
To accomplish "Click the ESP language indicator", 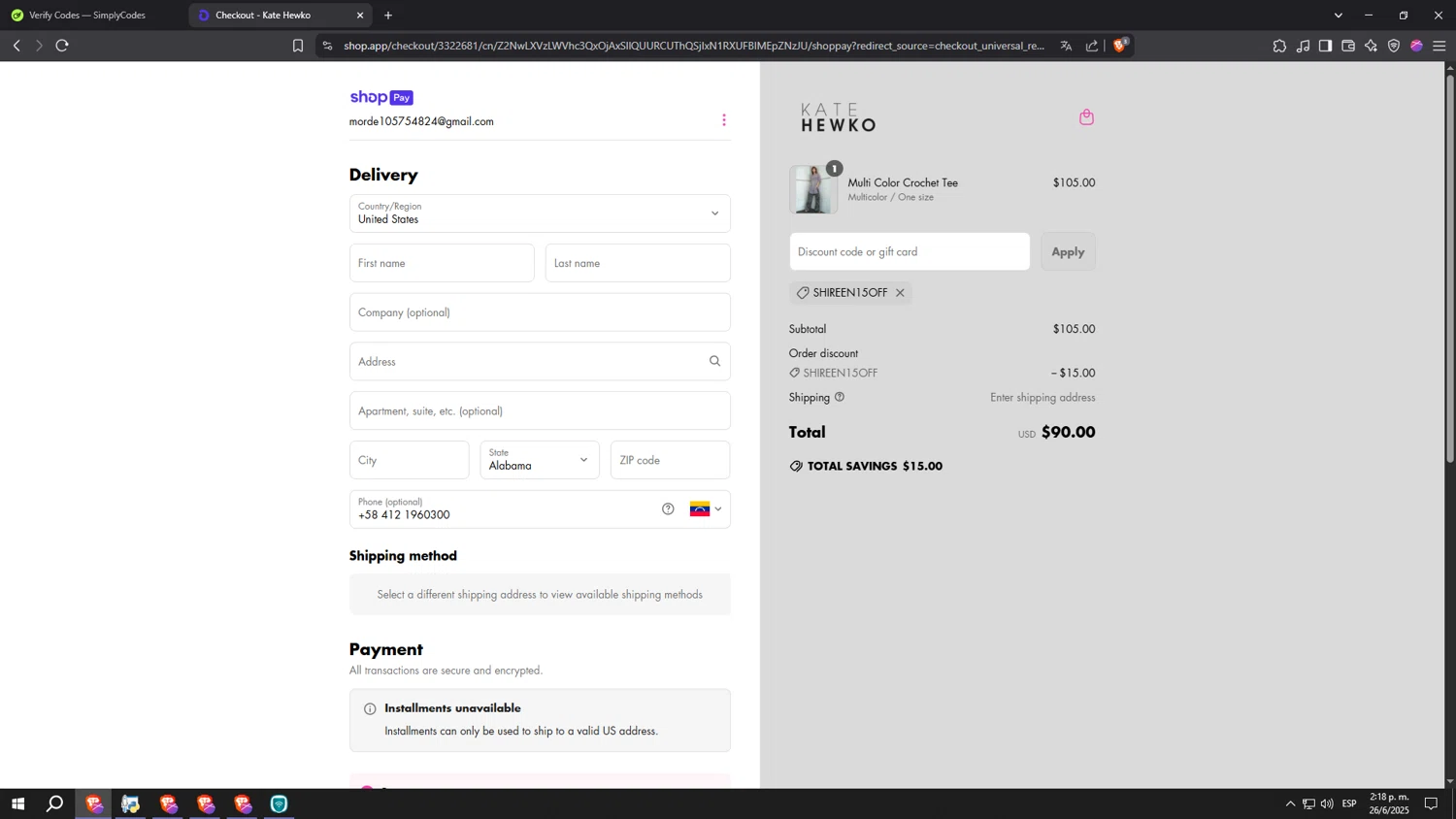I will tap(1349, 803).
